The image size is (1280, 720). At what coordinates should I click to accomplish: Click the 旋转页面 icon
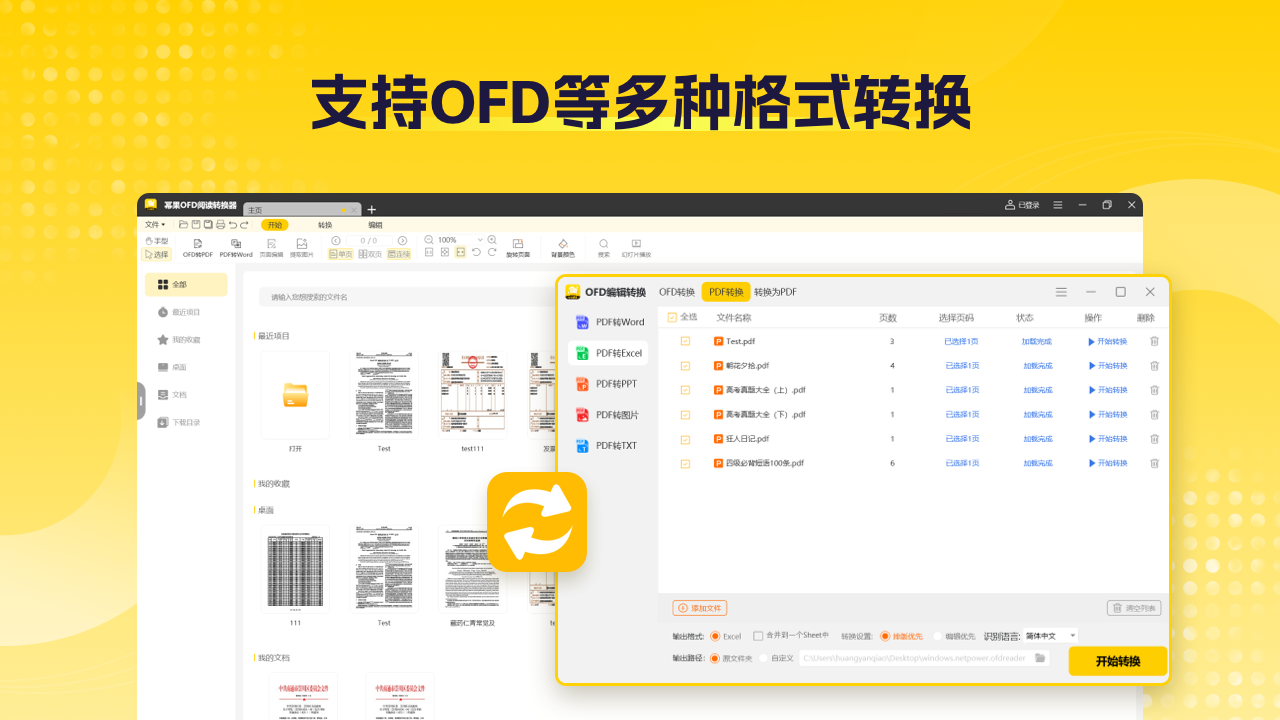point(518,243)
